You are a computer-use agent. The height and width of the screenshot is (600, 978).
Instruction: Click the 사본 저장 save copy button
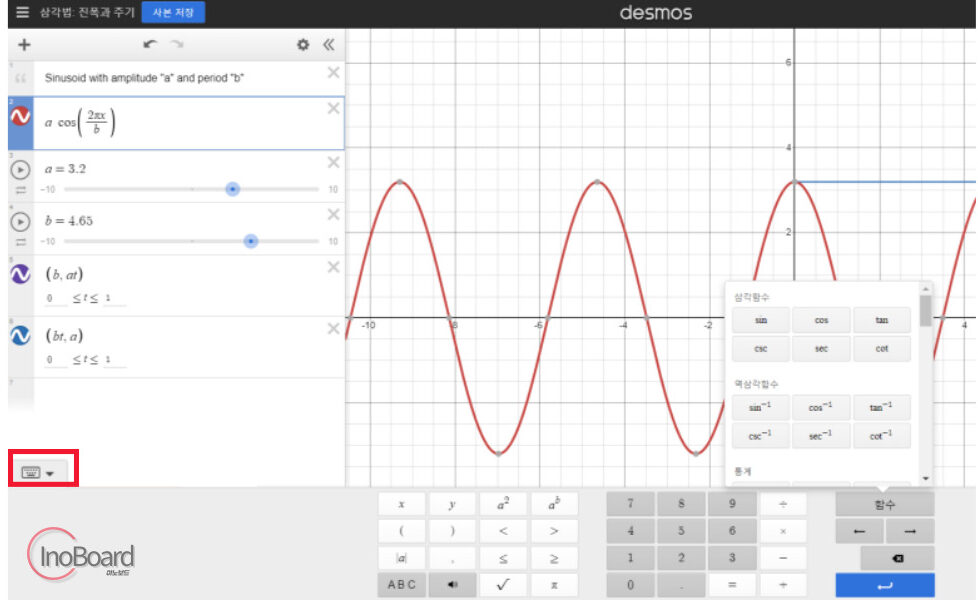pos(173,12)
